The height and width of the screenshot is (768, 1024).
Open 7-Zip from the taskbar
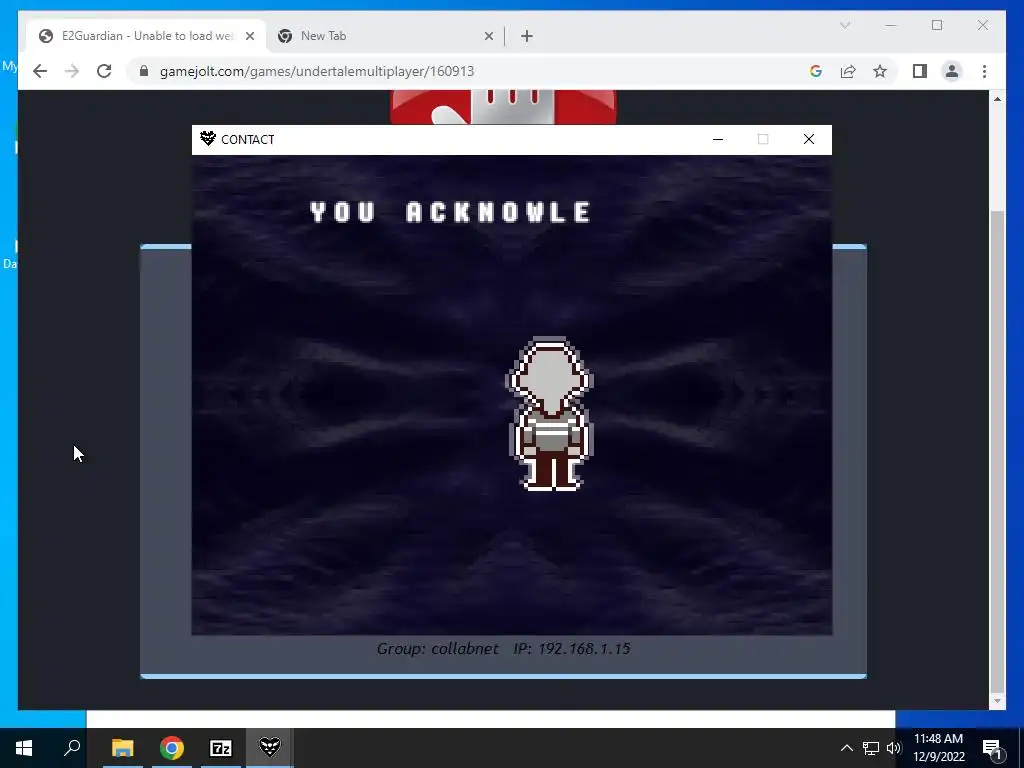[x=221, y=748]
